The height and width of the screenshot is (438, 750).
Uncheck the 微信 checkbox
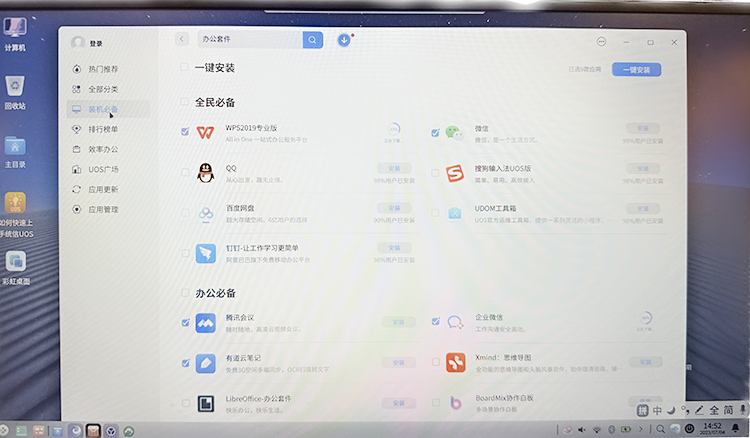(x=435, y=132)
